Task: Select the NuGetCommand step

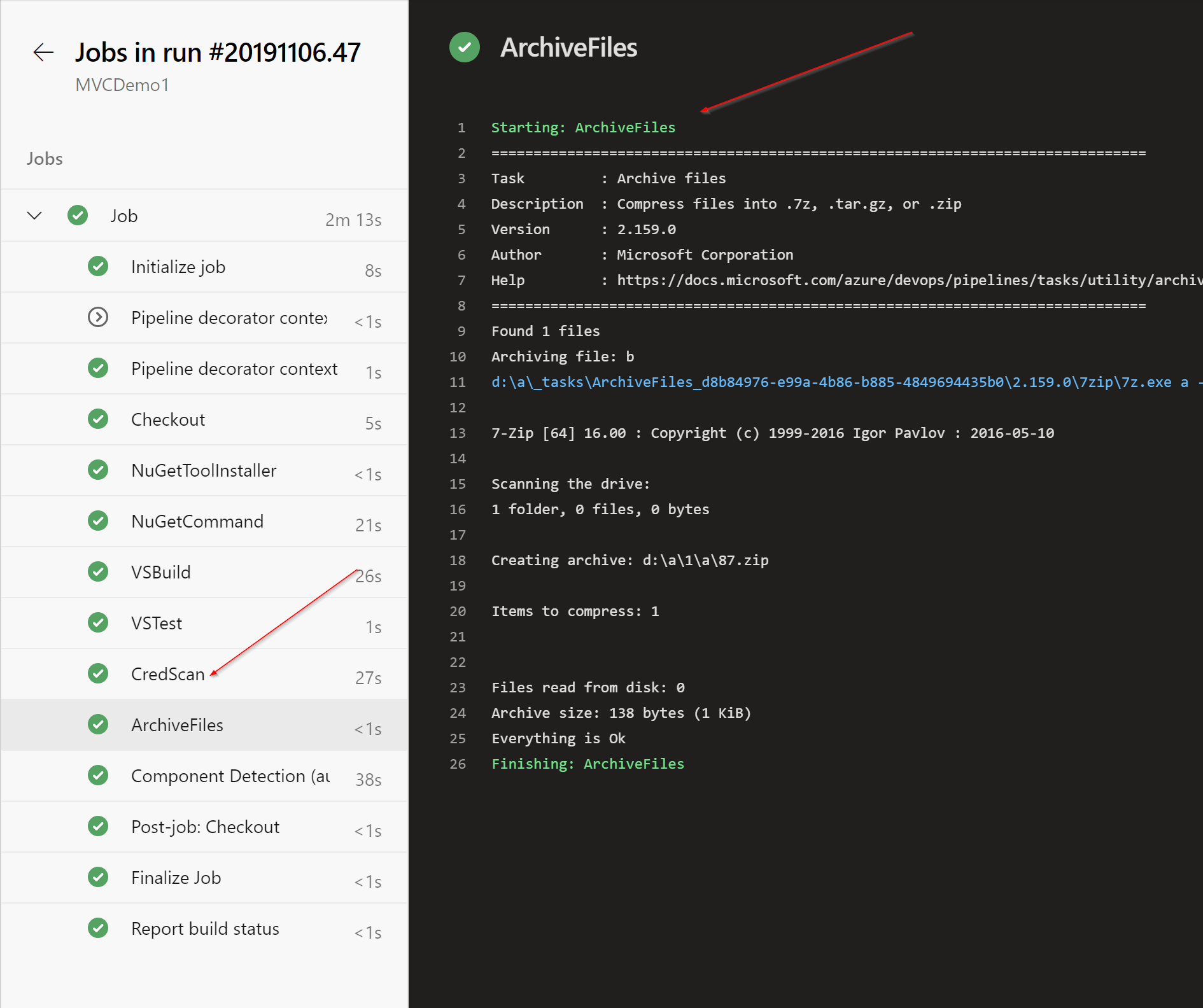Action: coord(197,521)
